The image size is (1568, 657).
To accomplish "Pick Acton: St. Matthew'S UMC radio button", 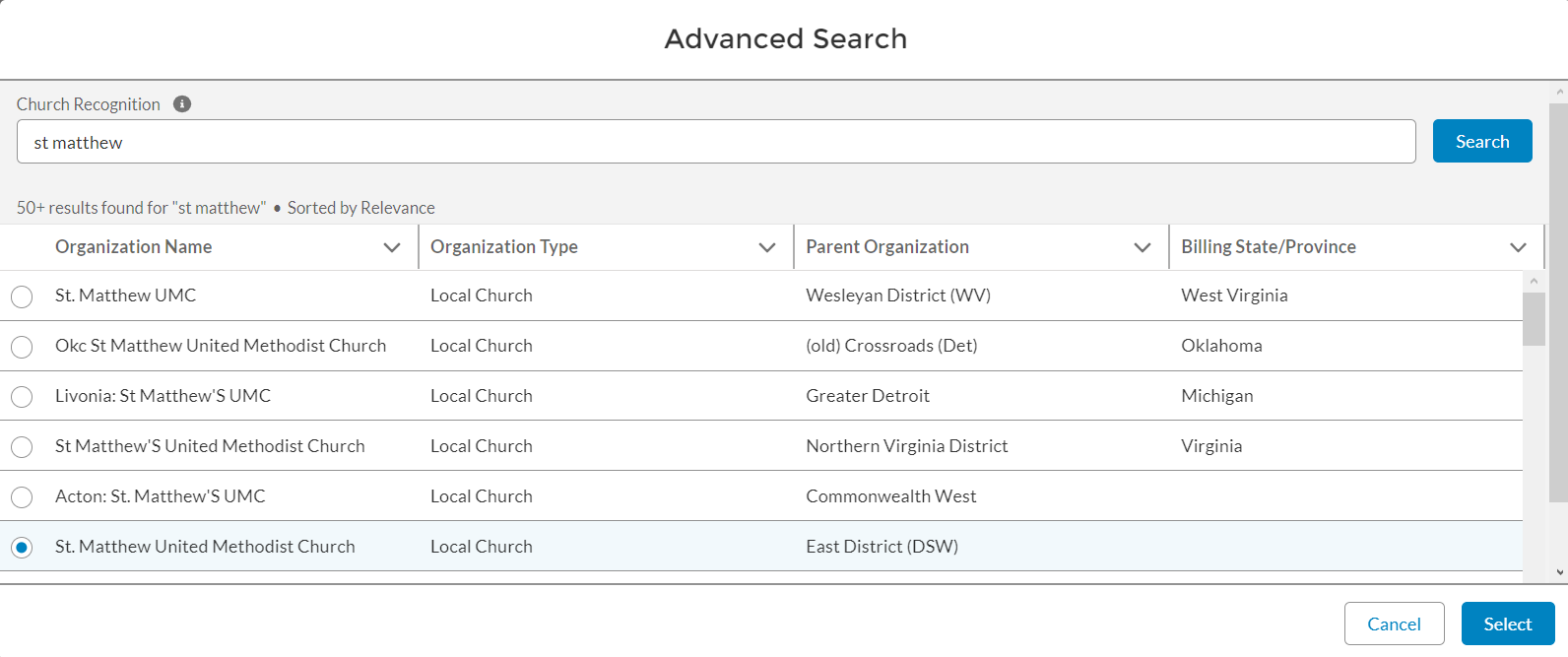I will pyautogui.click(x=22, y=497).
